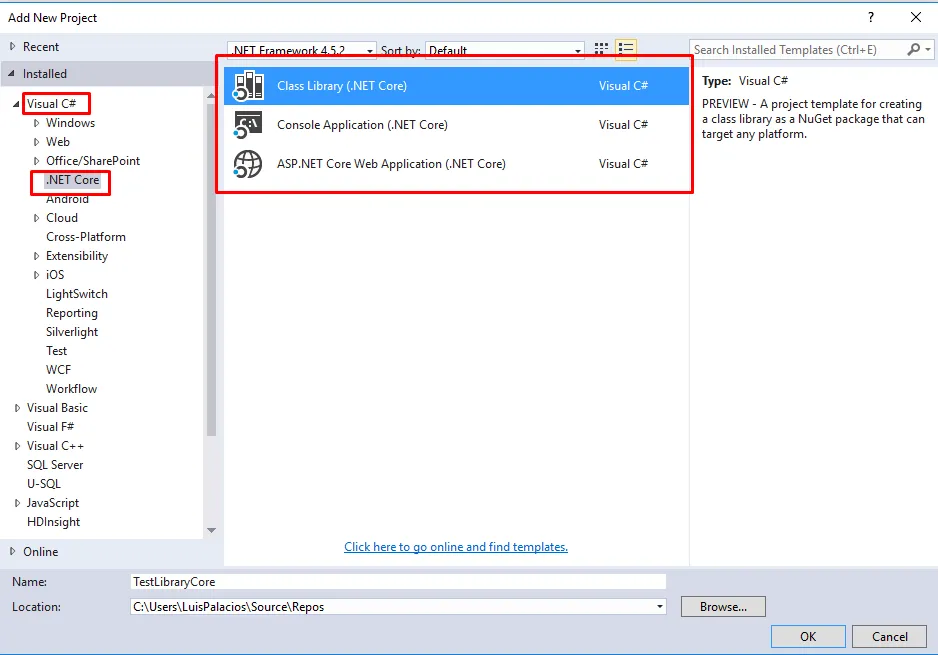This screenshot has height=655, width=938.
Task: Expand the Web node arrow
Action: pos(36,142)
